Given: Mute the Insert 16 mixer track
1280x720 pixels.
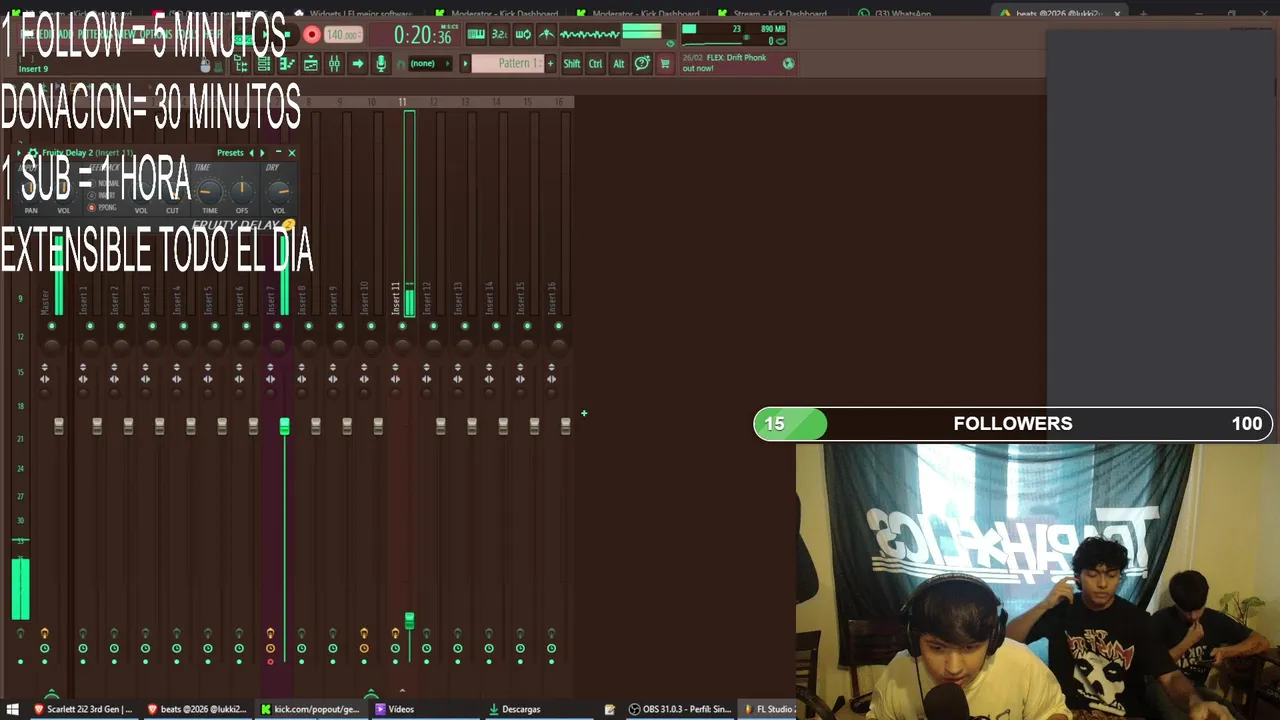Looking at the screenshot, I should coord(559,326).
